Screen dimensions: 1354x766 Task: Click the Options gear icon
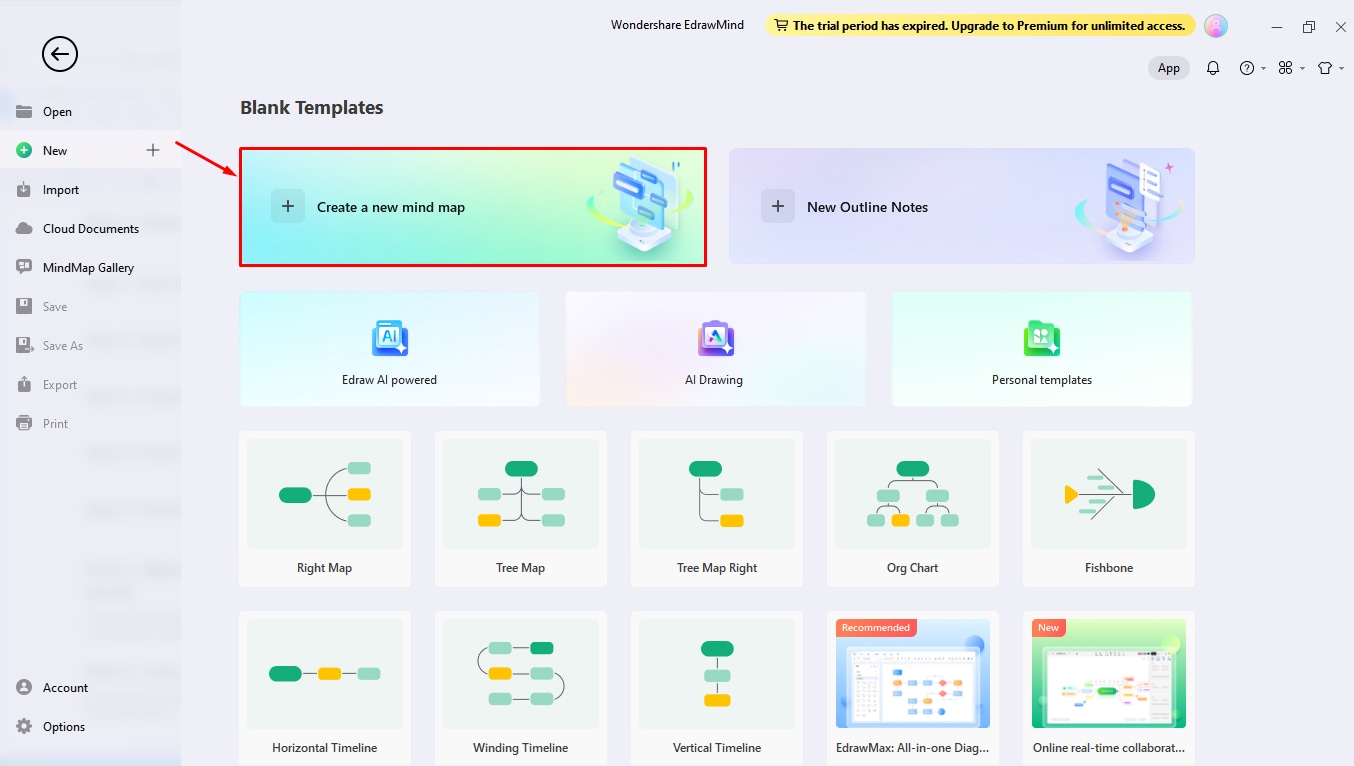pyautogui.click(x=24, y=726)
